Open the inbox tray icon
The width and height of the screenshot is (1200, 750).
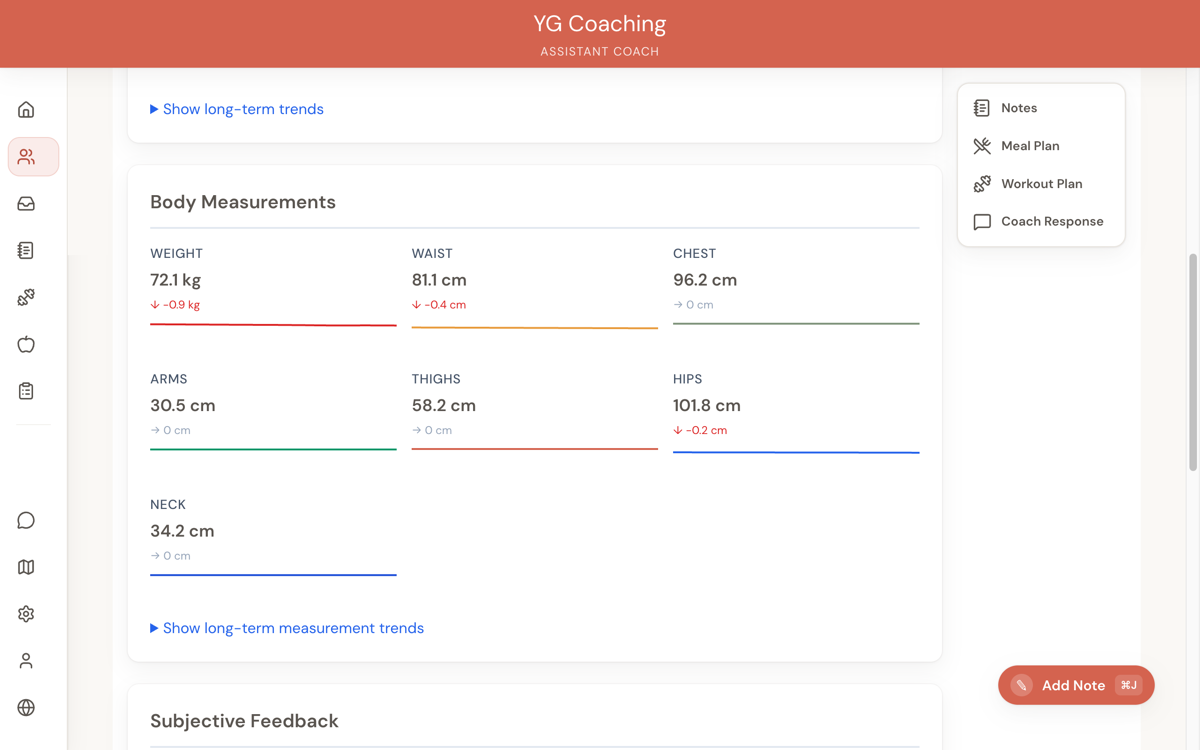pos(26,204)
